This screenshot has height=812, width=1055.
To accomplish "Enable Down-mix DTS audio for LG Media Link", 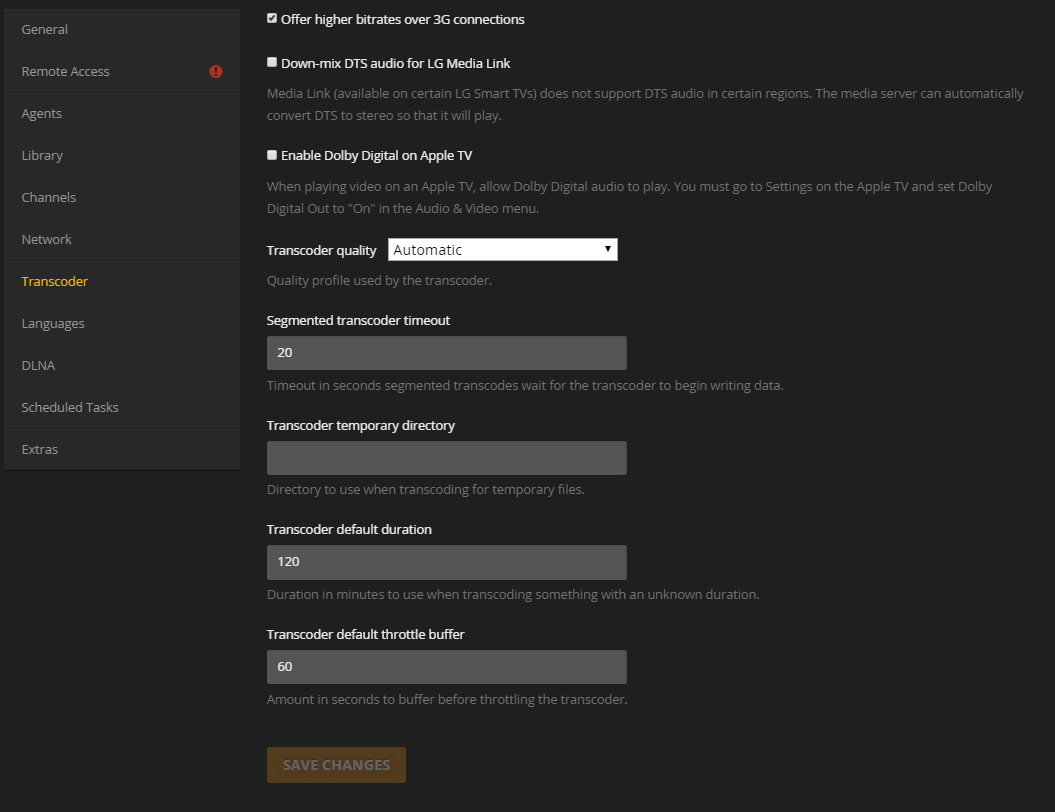I will point(272,63).
